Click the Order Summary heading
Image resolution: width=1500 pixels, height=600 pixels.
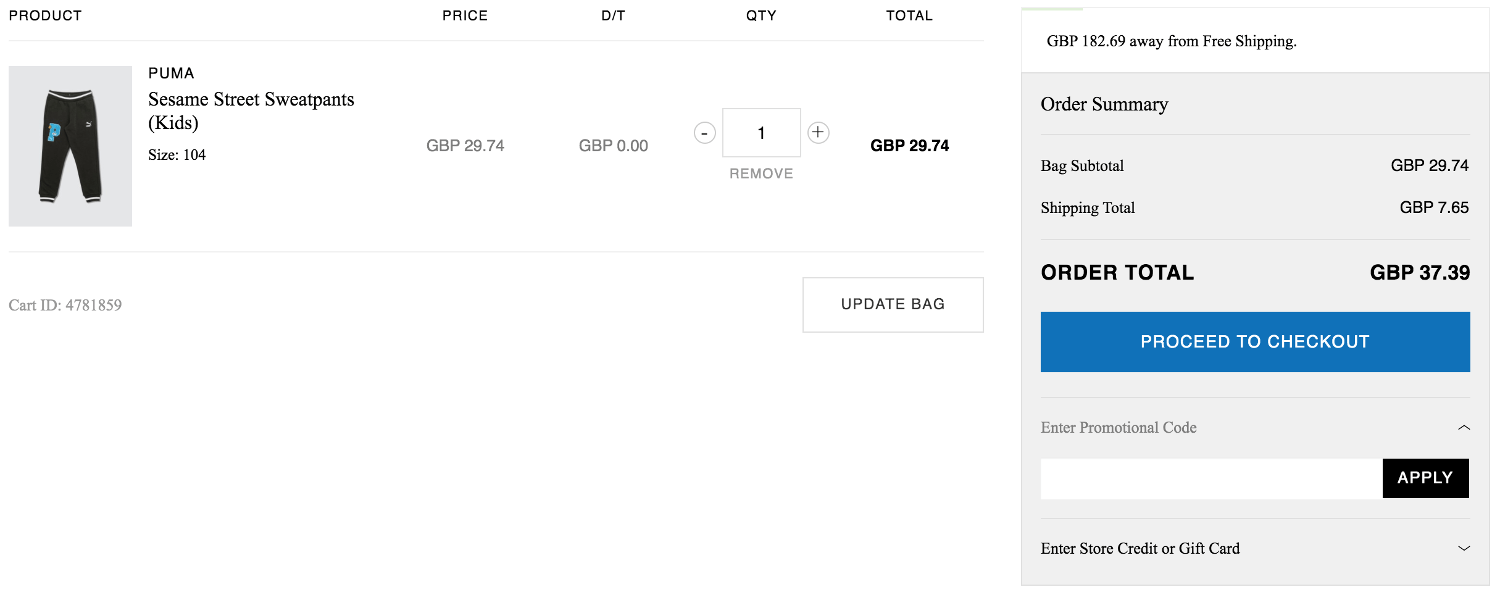pyautogui.click(x=1104, y=104)
